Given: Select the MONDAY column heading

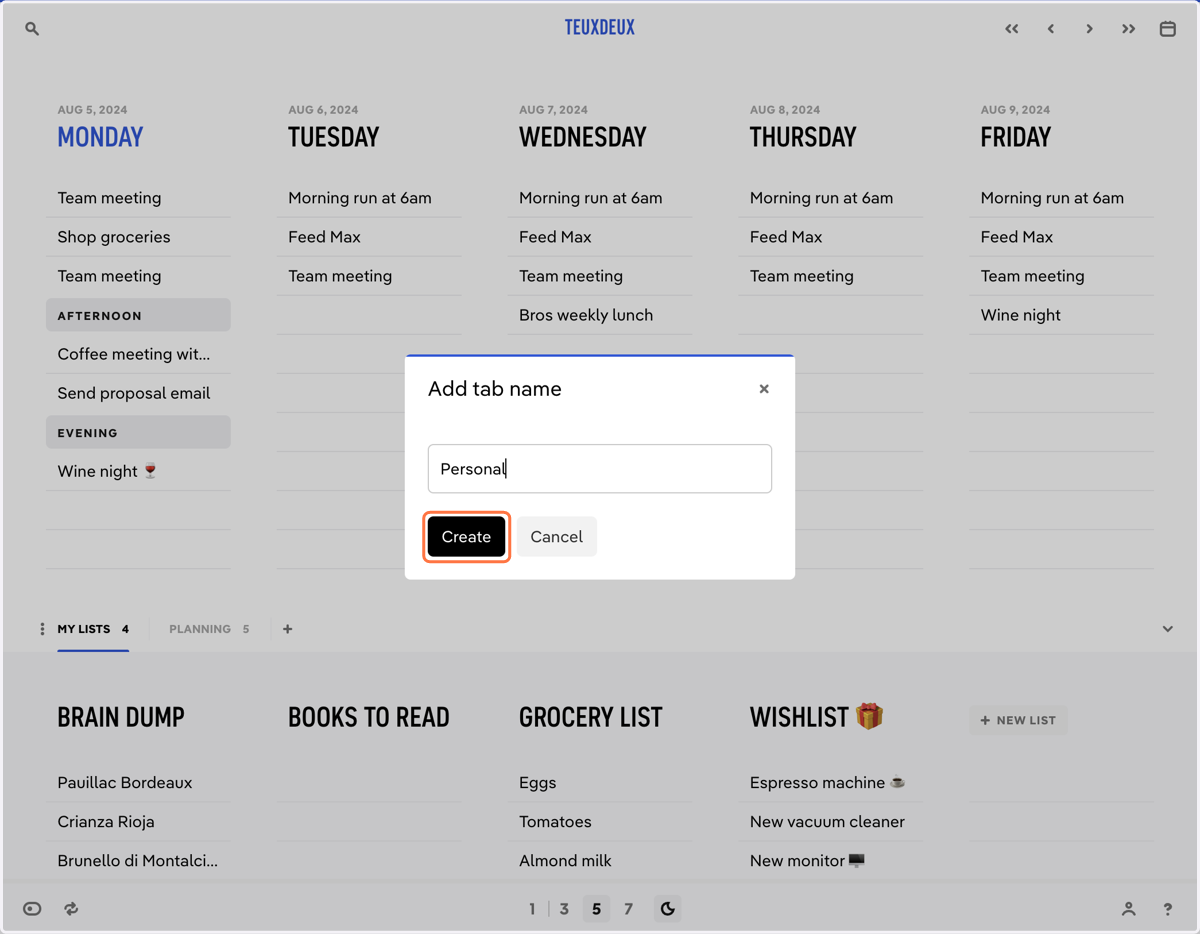Looking at the screenshot, I should tap(100, 137).
